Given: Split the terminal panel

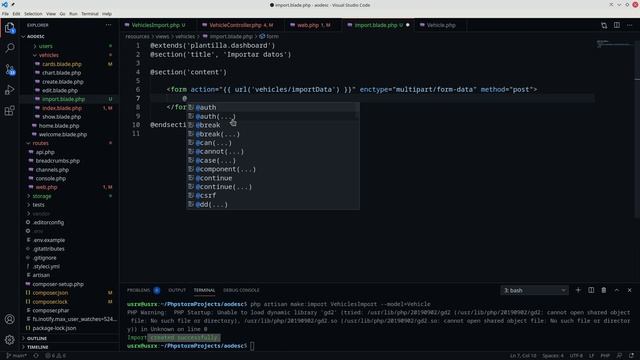Looking at the screenshot, I should click(591, 290).
